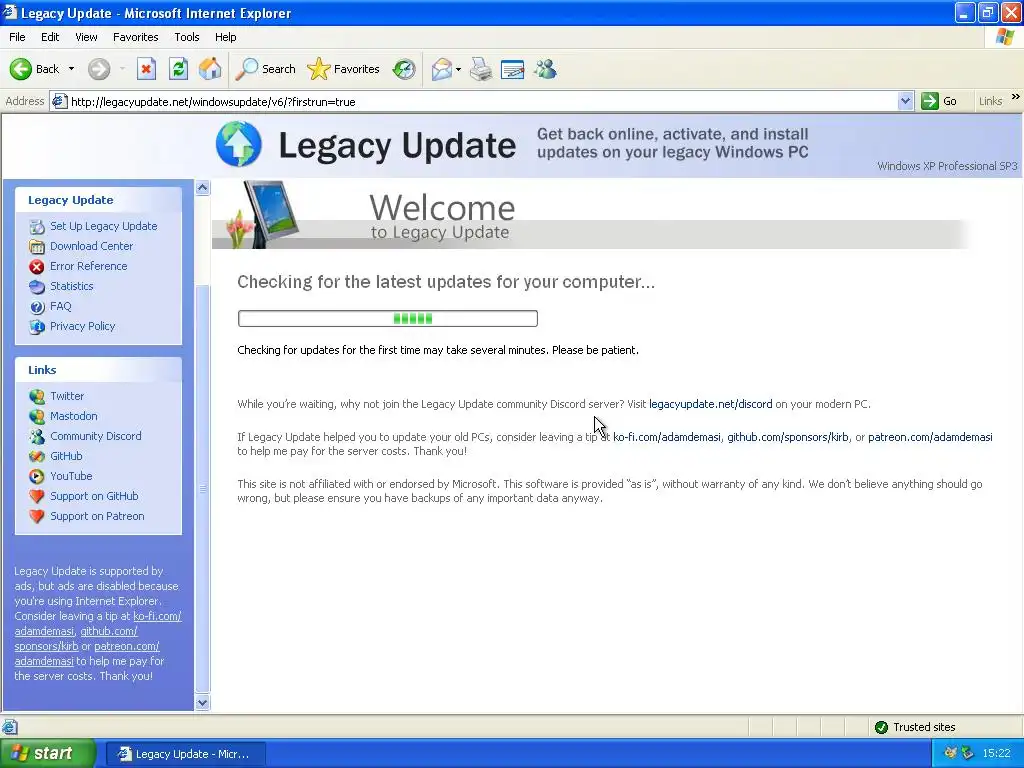Click the sidebar scroll up arrow
Screen dimensions: 1024x768
coord(202,188)
